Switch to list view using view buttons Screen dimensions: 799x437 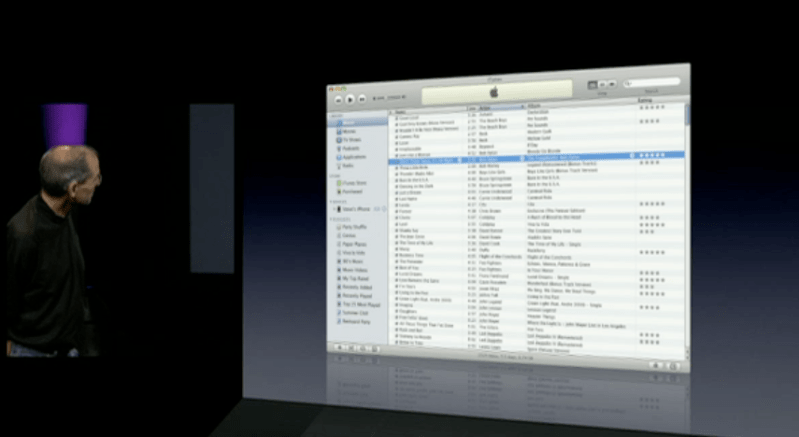(x=592, y=86)
